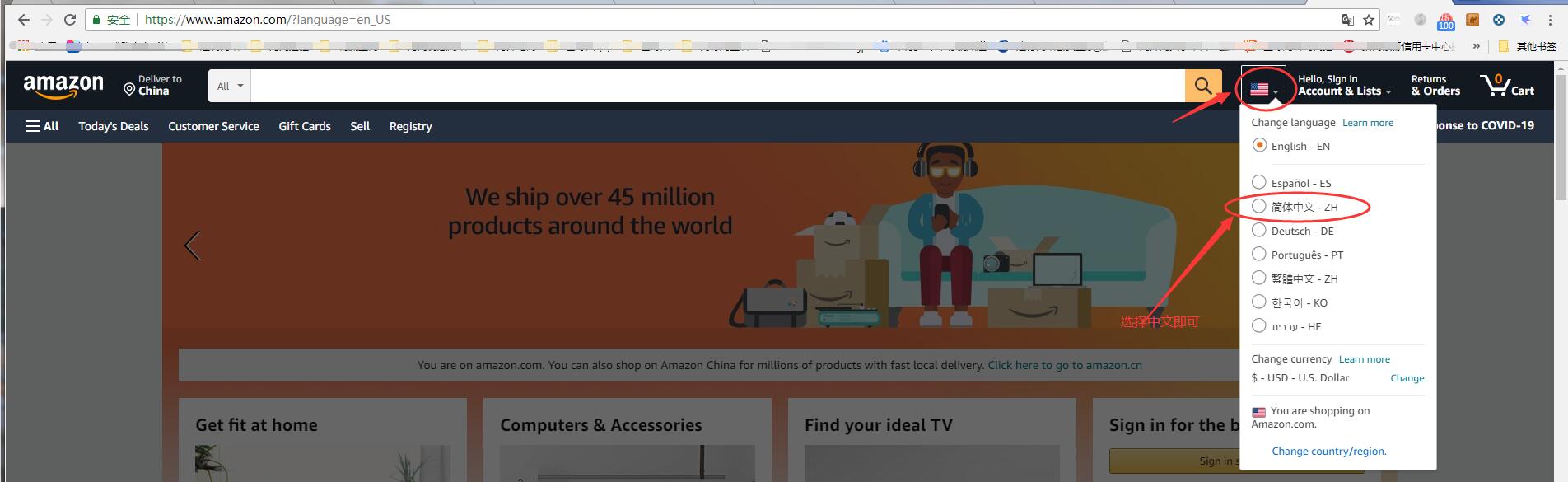Open the 其他书签 bookmarks folder
This screenshot has width=1568, height=482.
coord(1527,46)
